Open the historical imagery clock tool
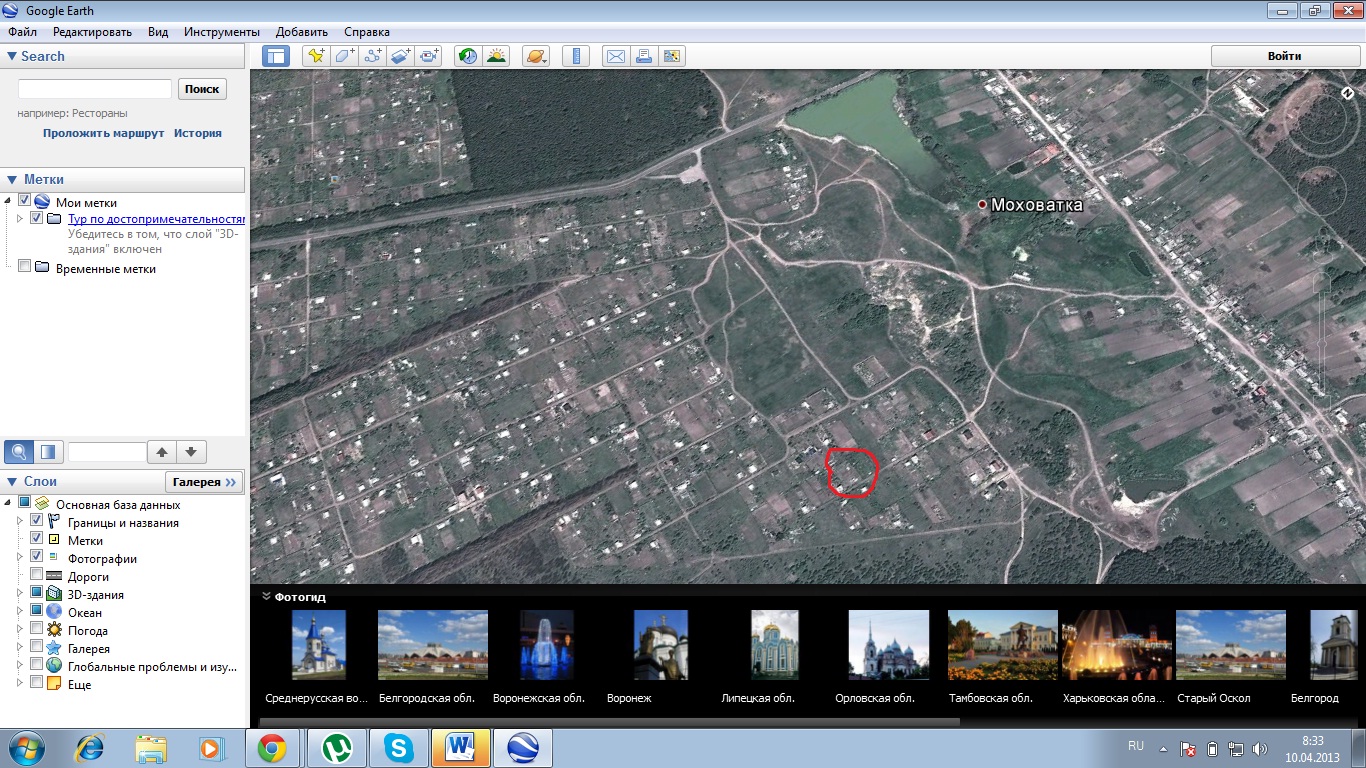 [x=467, y=56]
